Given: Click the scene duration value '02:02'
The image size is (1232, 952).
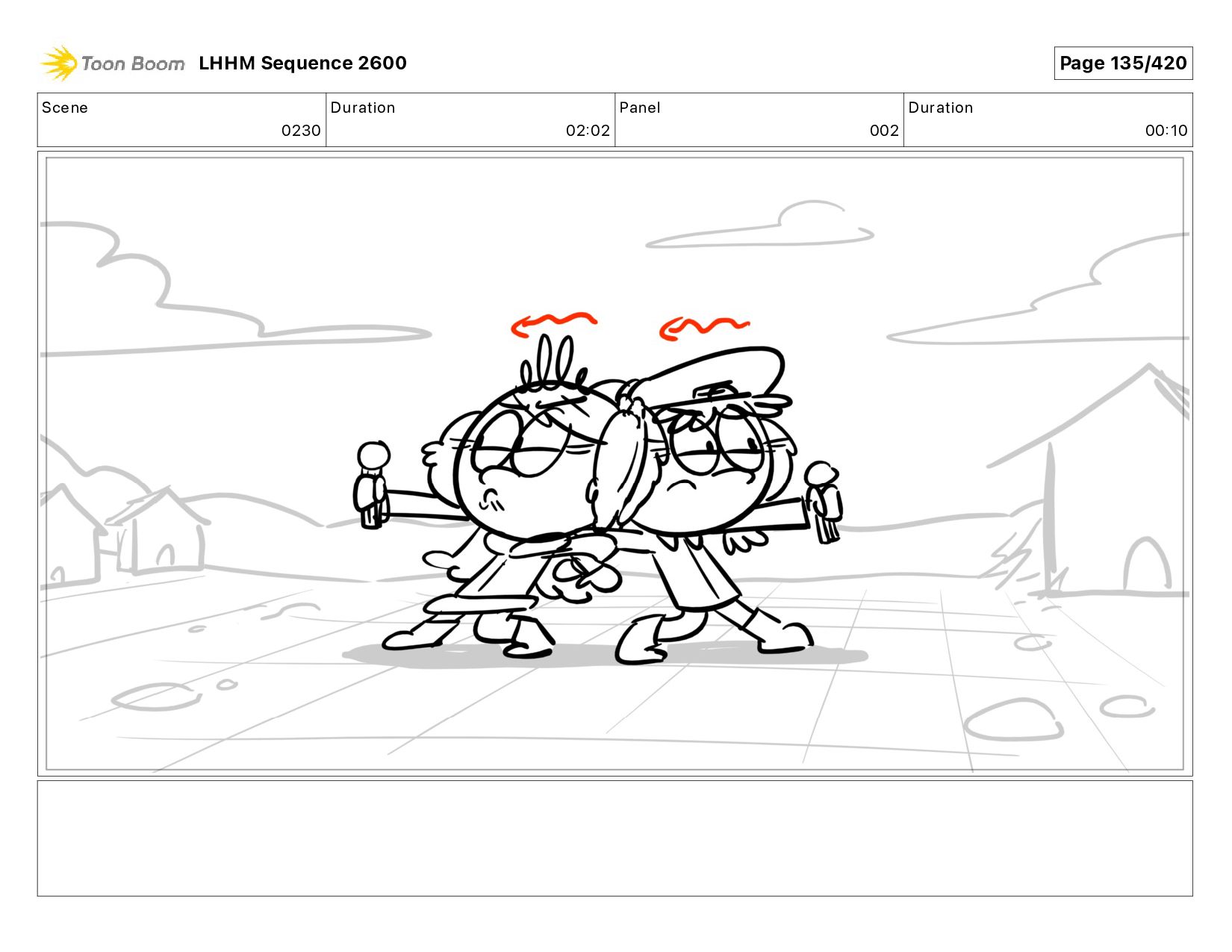Looking at the screenshot, I should point(588,131).
